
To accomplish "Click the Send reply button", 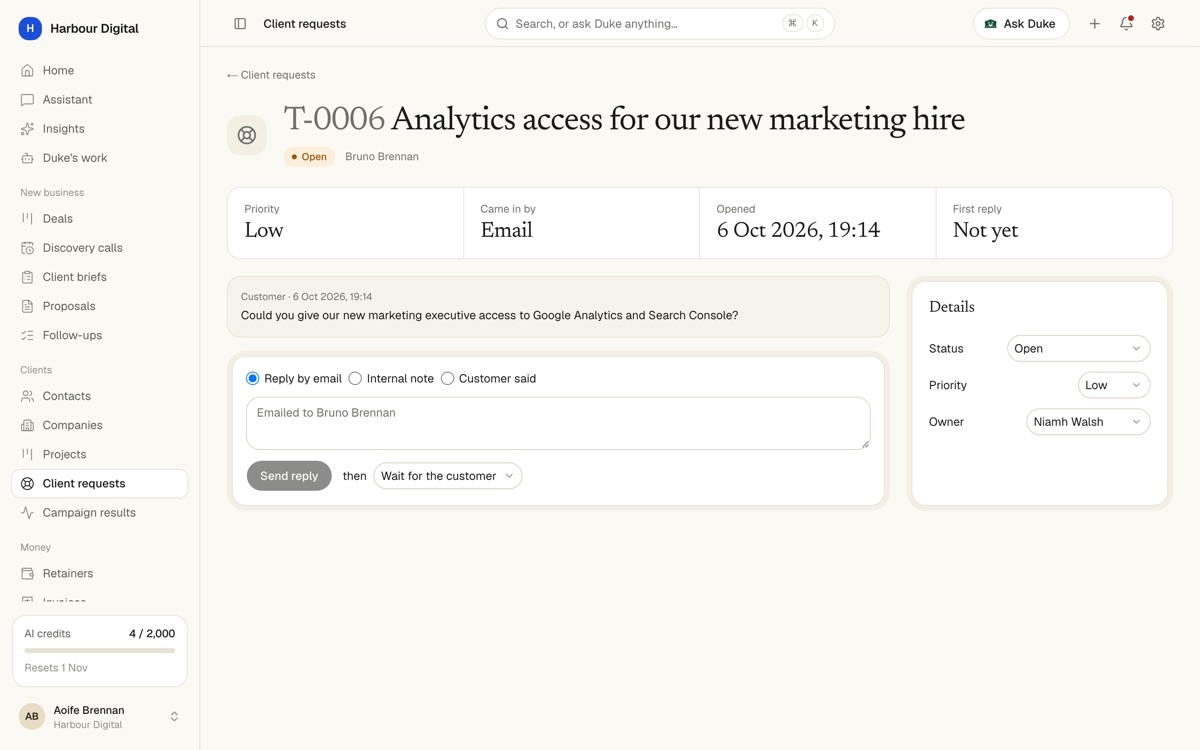I will 289,476.
